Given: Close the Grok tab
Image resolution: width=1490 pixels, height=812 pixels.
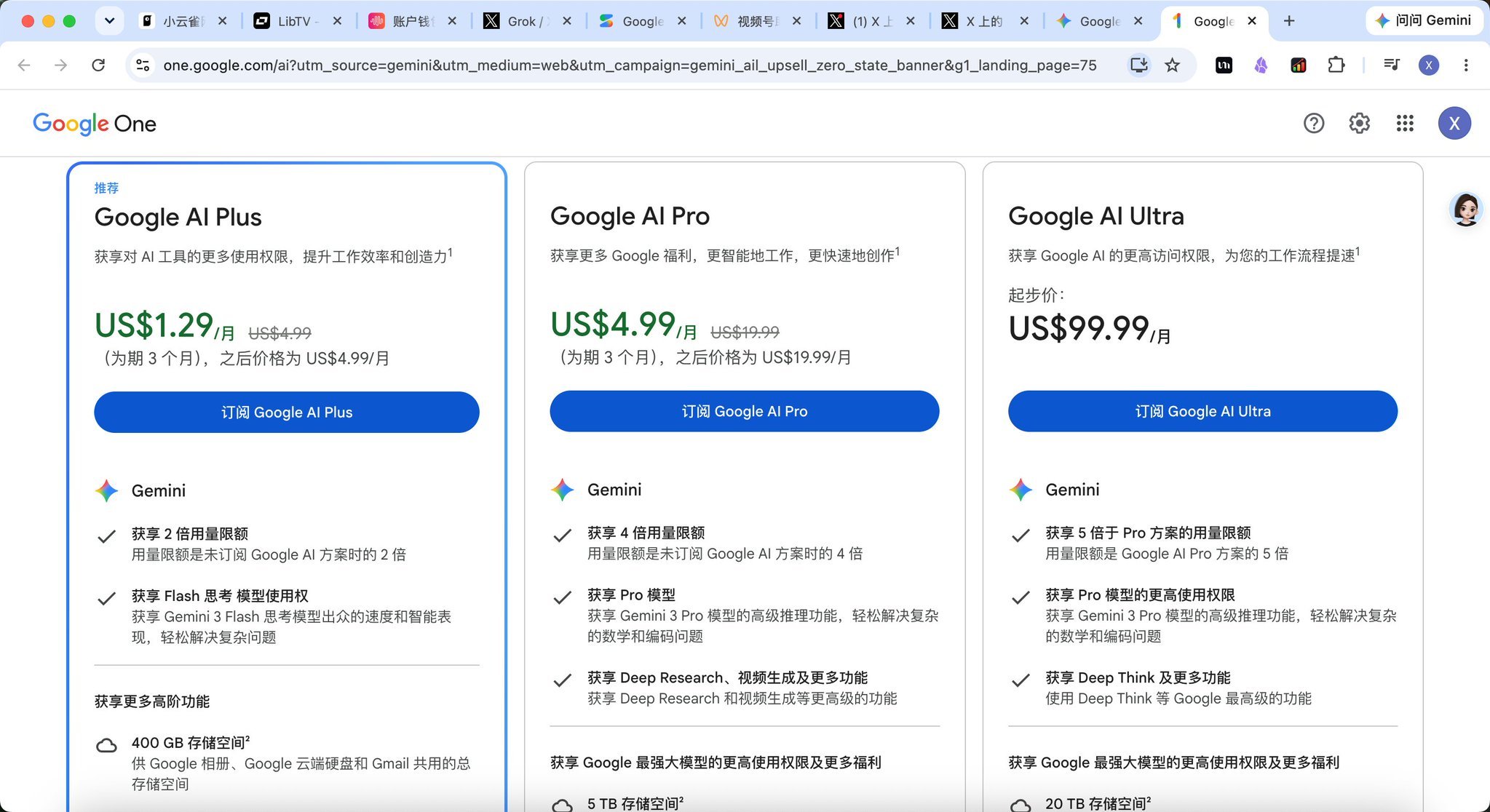Looking at the screenshot, I should (567, 21).
